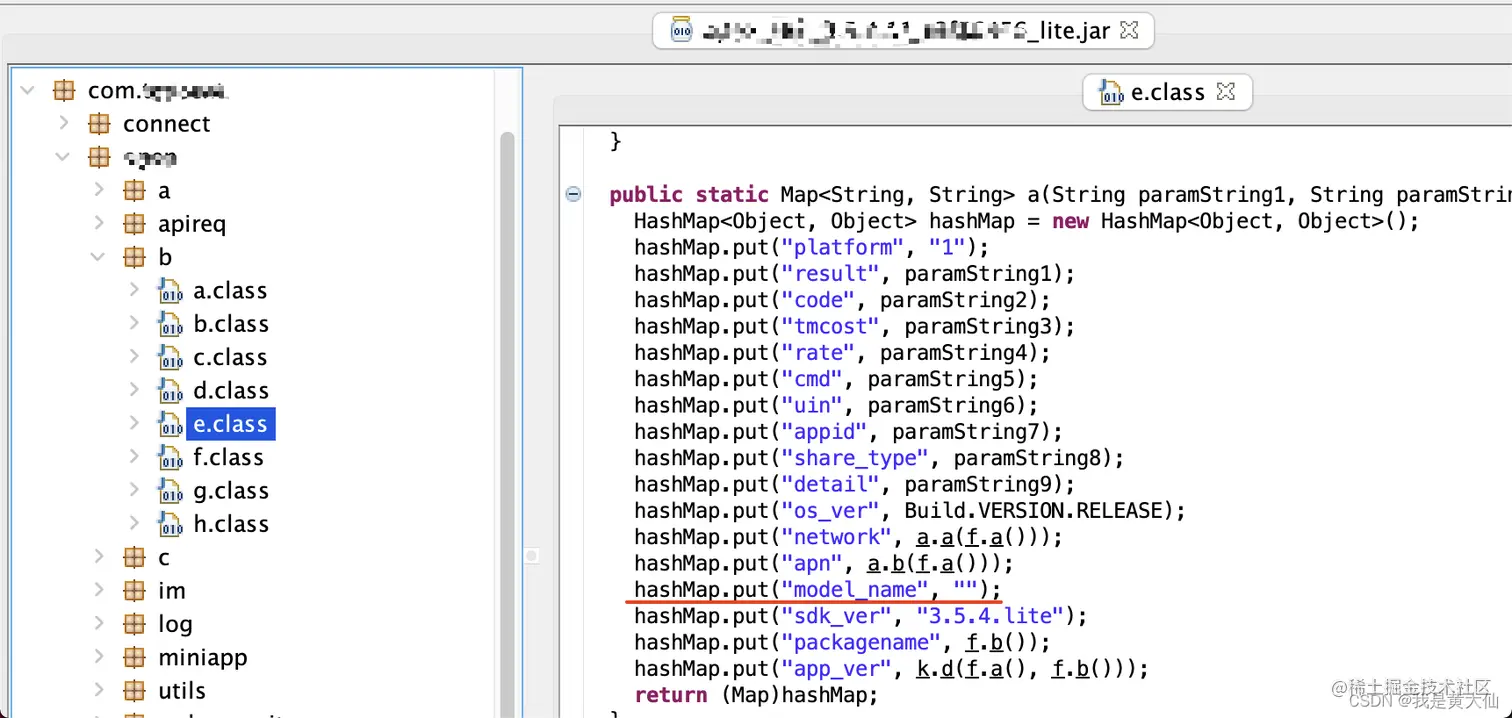The width and height of the screenshot is (1512, 718).
Task: Select g.class in the tree
Action: (231, 491)
